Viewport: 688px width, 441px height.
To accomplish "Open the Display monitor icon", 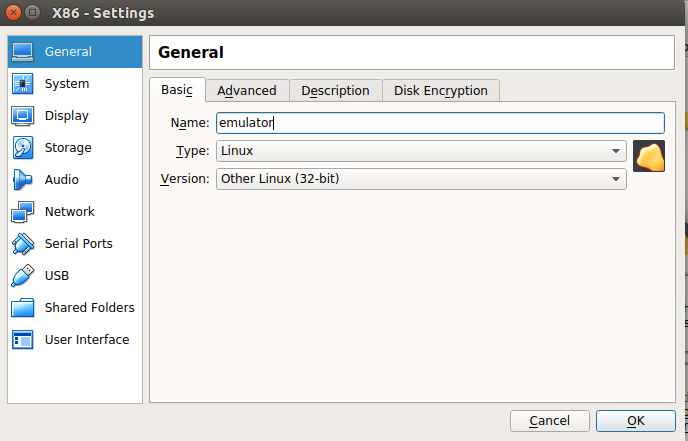I will [x=23, y=116].
